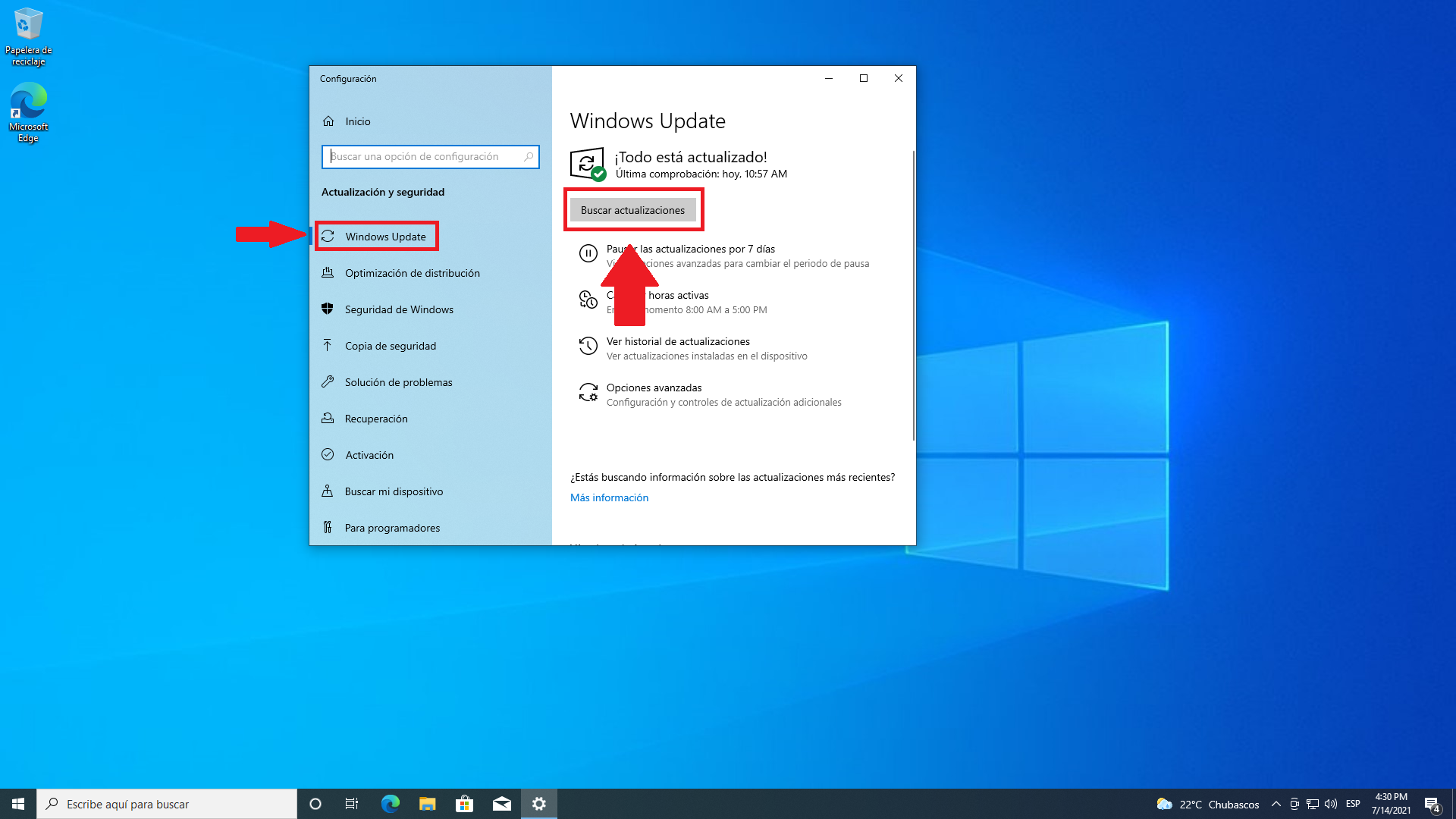Launch File Explorer from taskbar
This screenshot has height=819, width=1456.
[x=427, y=804]
